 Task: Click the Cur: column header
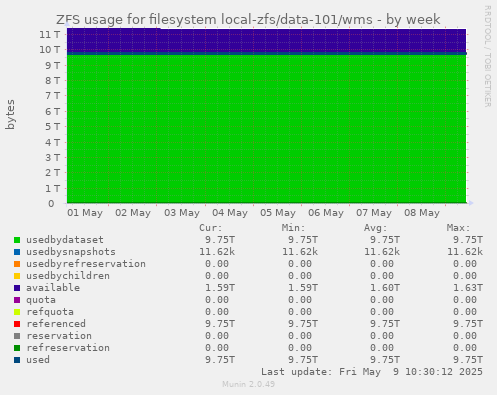pyautogui.click(x=211, y=228)
